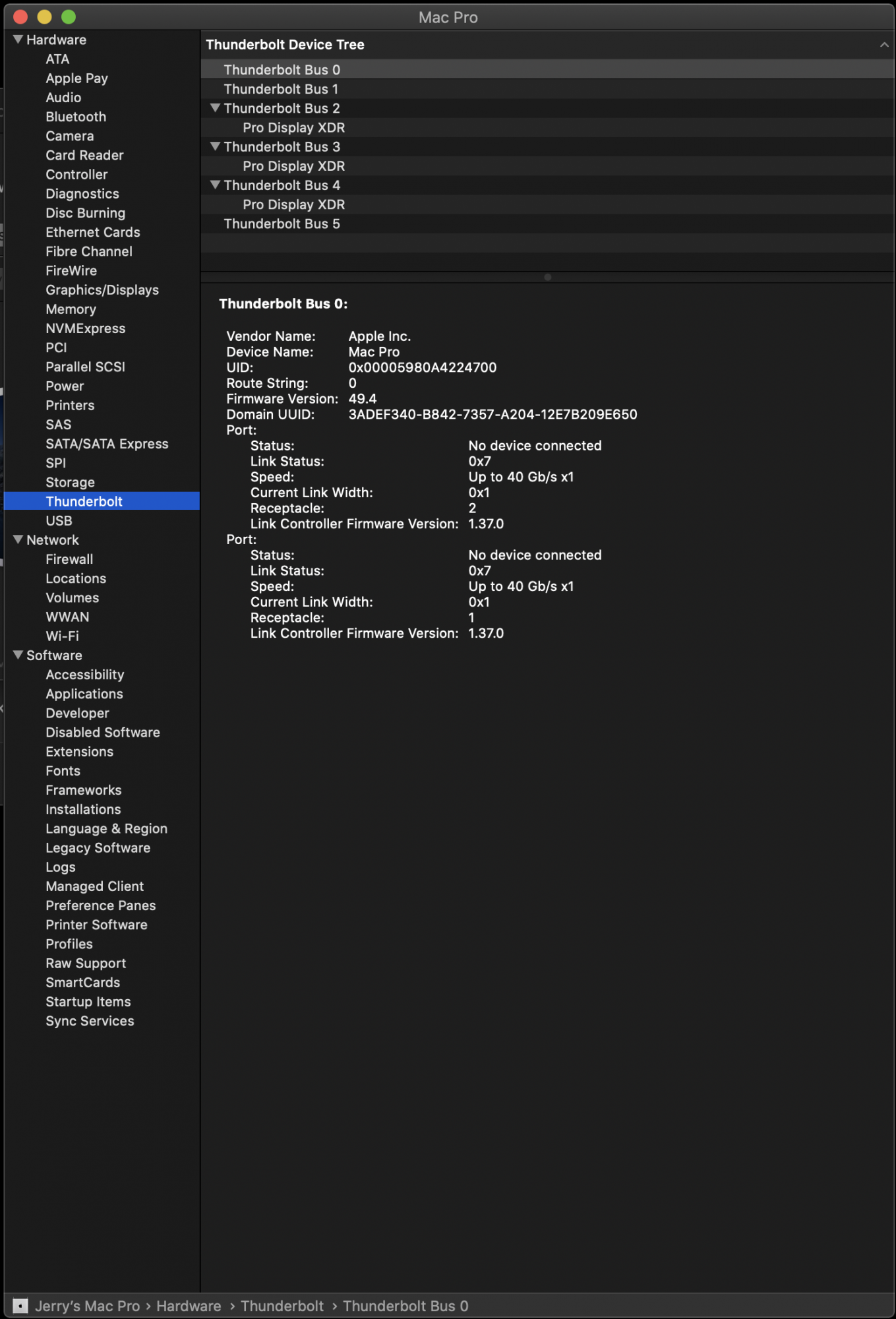Collapse the Software section triangle

18,655
